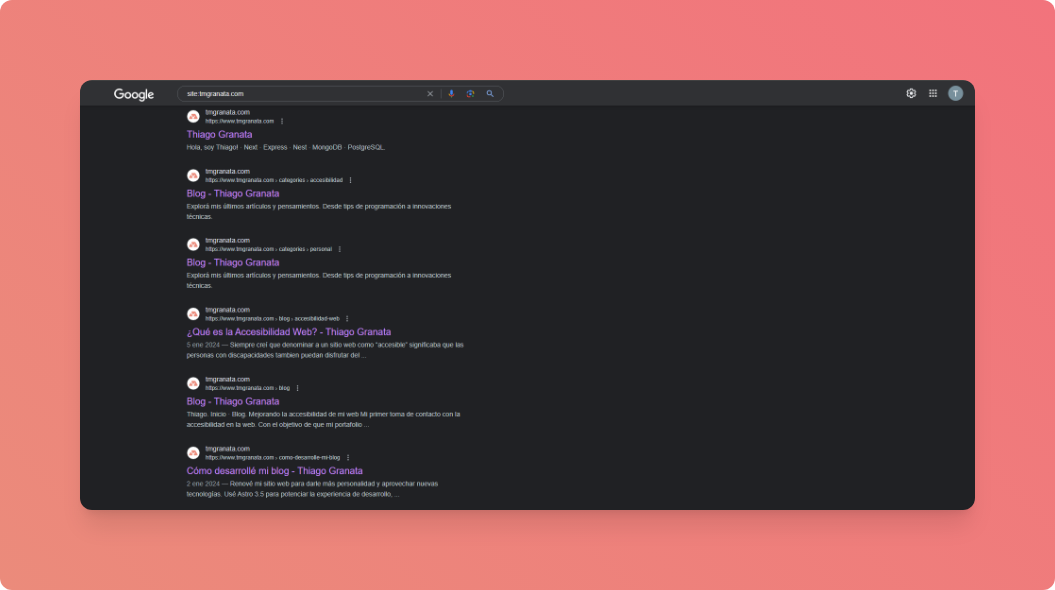Click the magnifying glass search button
This screenshot has width=1055, height=590.
tap(490, 94)
